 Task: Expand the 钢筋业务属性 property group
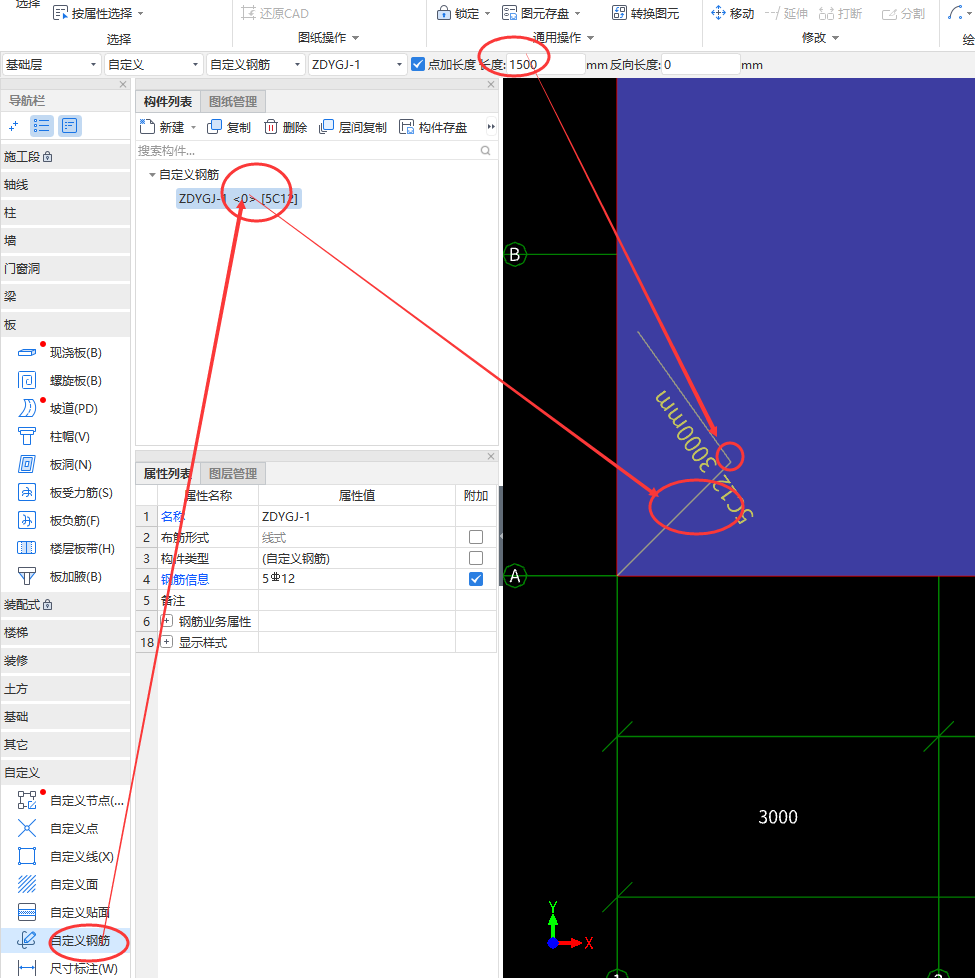pos(167,621)
